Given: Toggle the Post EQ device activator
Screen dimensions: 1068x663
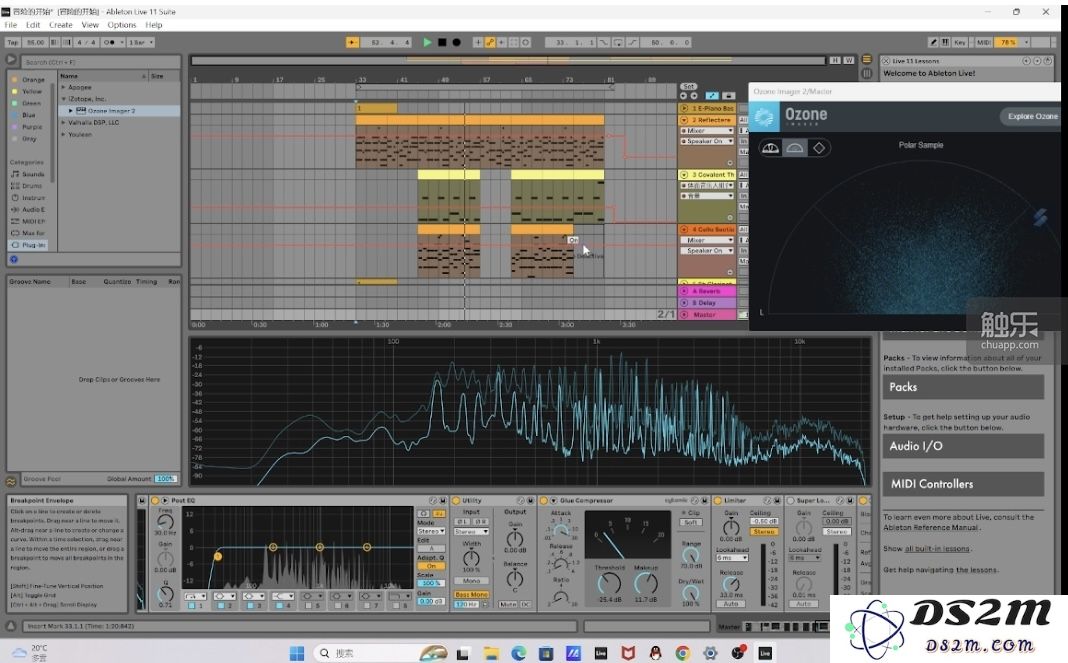Looking at the screenshot, I should click(155, 500).
